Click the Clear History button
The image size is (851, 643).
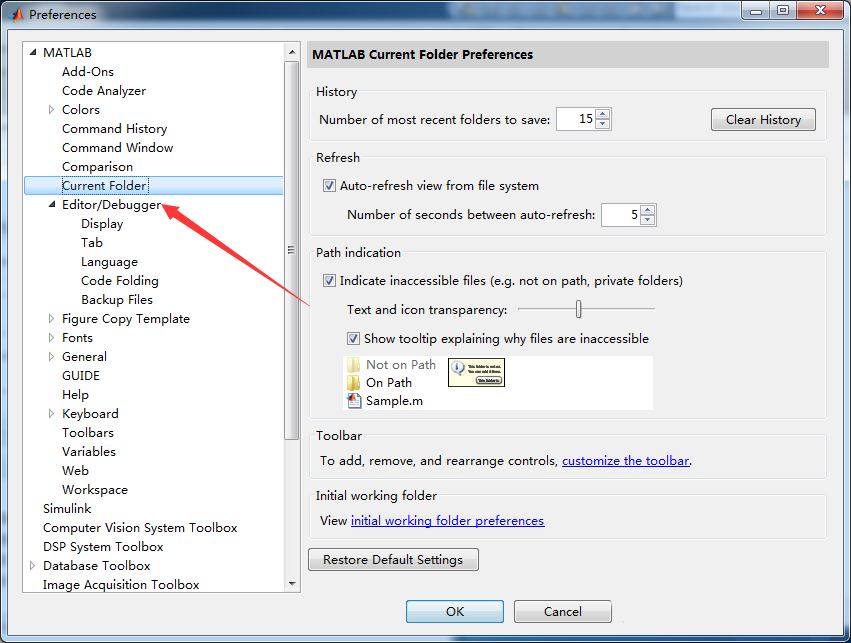coord(763,120)
